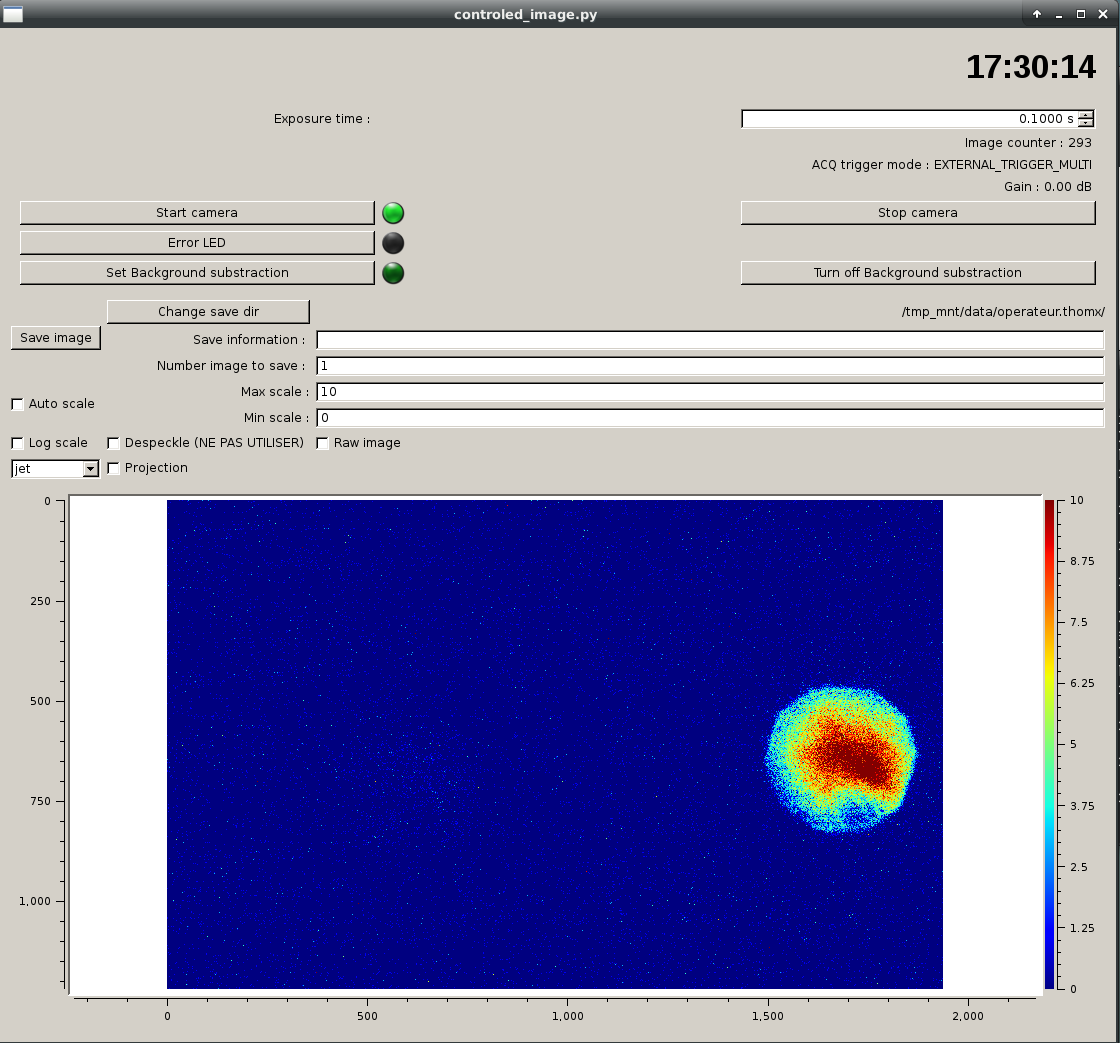The image size is (1120, 1043).
Task: Enable the Raw image checkbox
Action: [x=323, y=443]
